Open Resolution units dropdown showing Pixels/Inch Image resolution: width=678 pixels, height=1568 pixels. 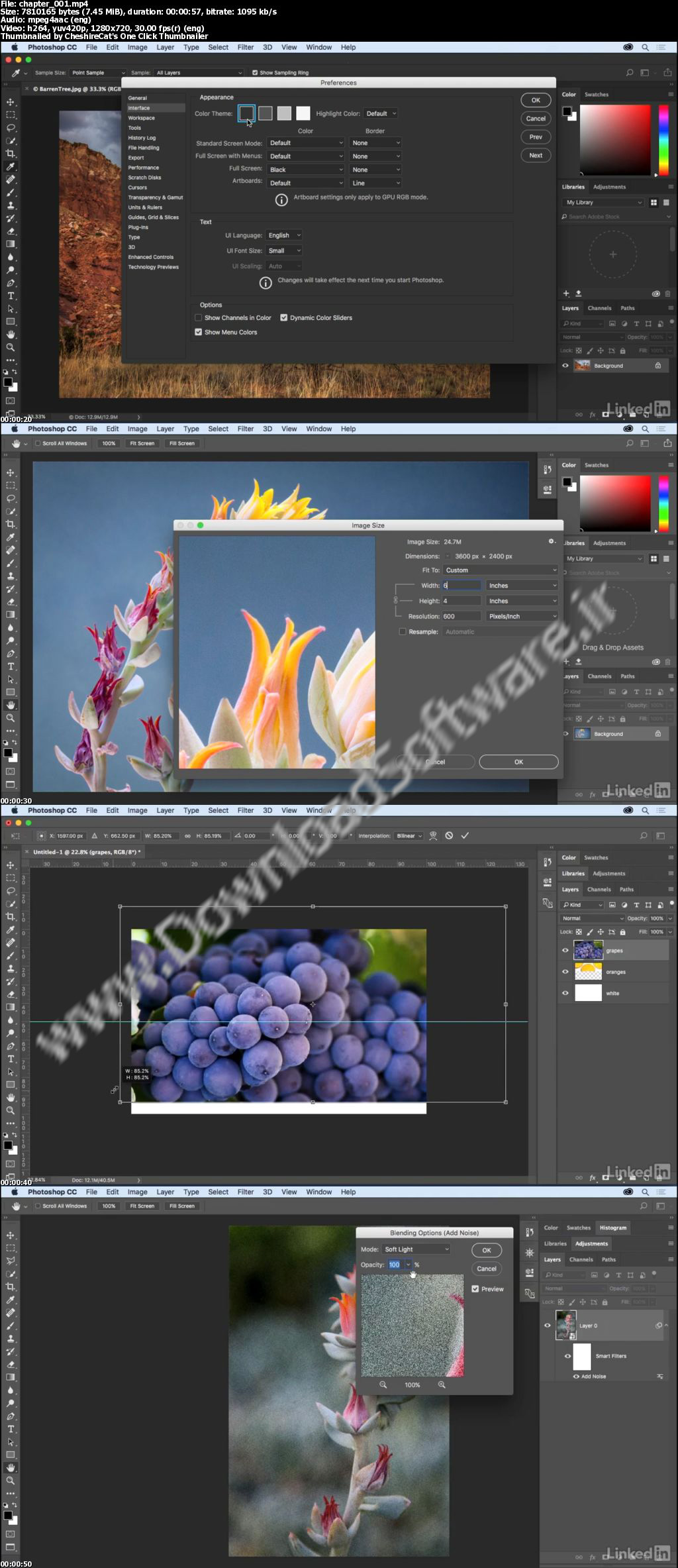tap(522, 616)
